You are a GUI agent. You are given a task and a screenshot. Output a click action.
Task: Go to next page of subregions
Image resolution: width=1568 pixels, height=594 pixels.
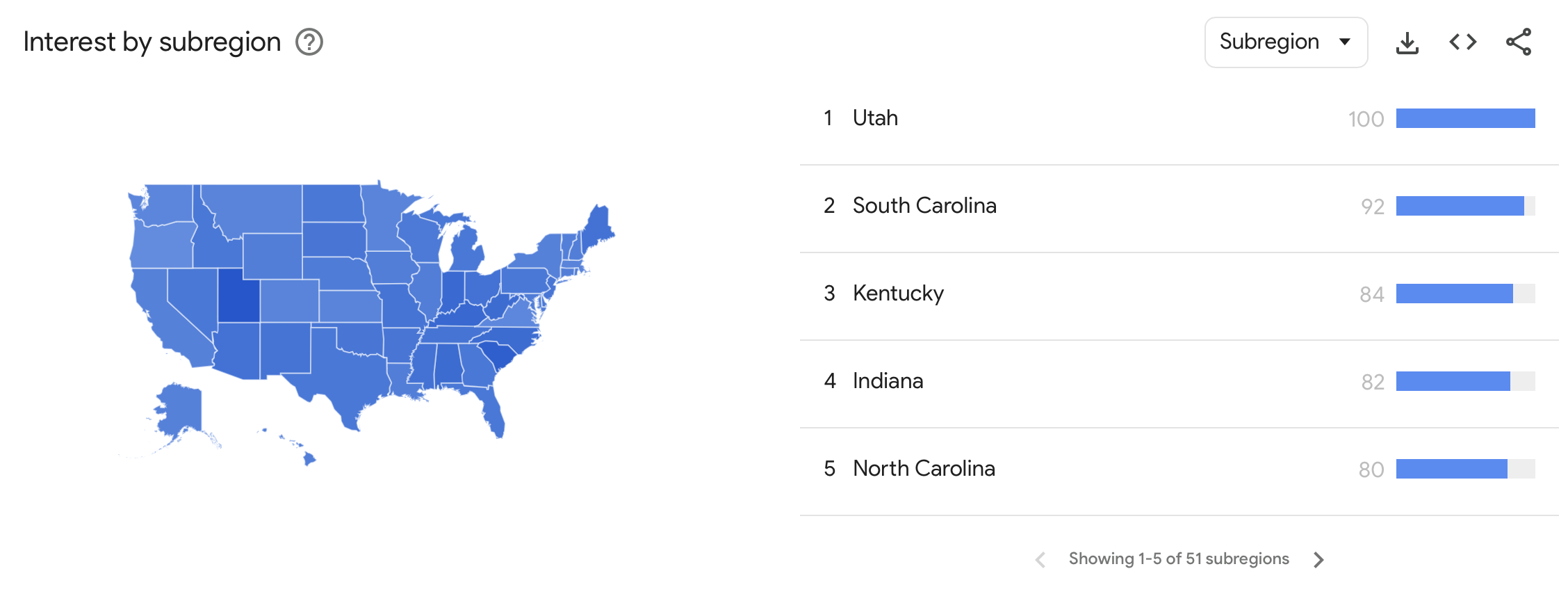(x=1318, y=559)
